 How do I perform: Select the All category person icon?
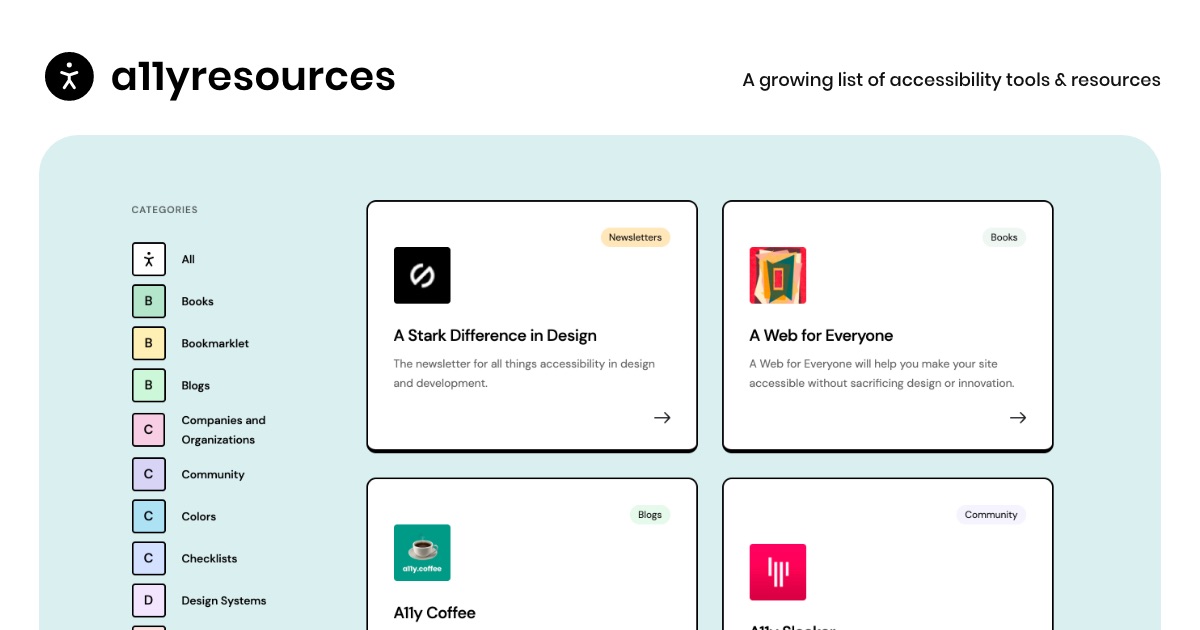(x=148, y=259)
